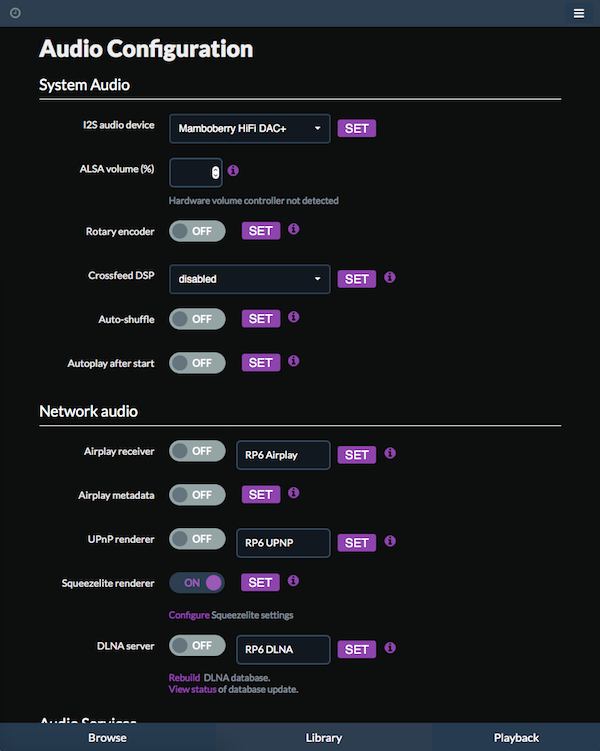Image resolution: width=600 pixels, height=751 pixels.
Task: Enable the Airplay receiver toggle
Action: [197, 451]
